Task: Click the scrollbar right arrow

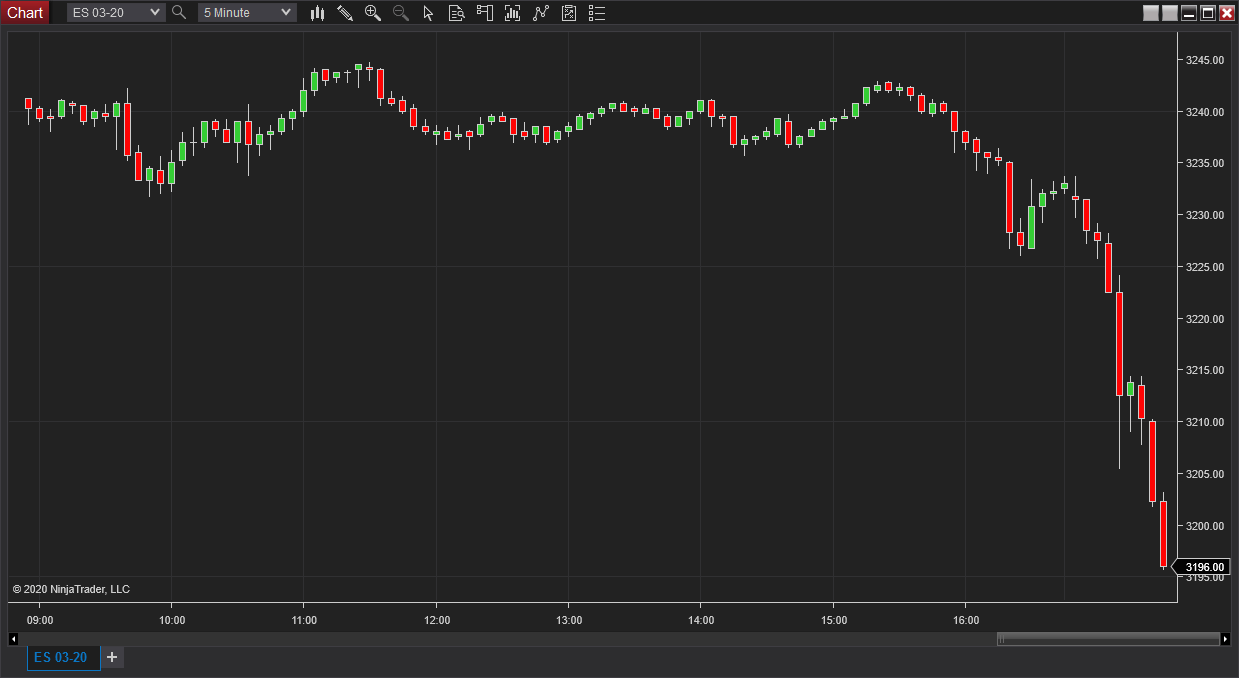Action: coord(1226,639)
